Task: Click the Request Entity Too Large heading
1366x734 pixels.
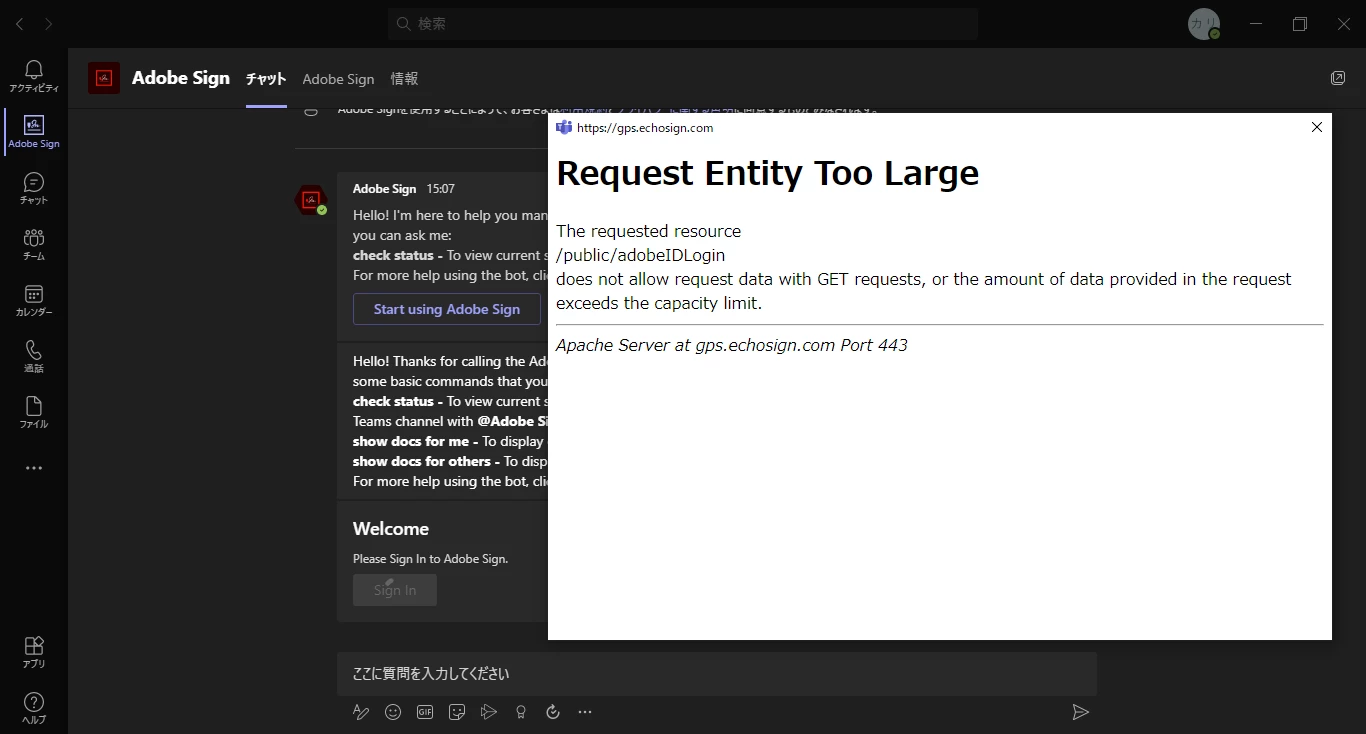Action: click(767, 173)
